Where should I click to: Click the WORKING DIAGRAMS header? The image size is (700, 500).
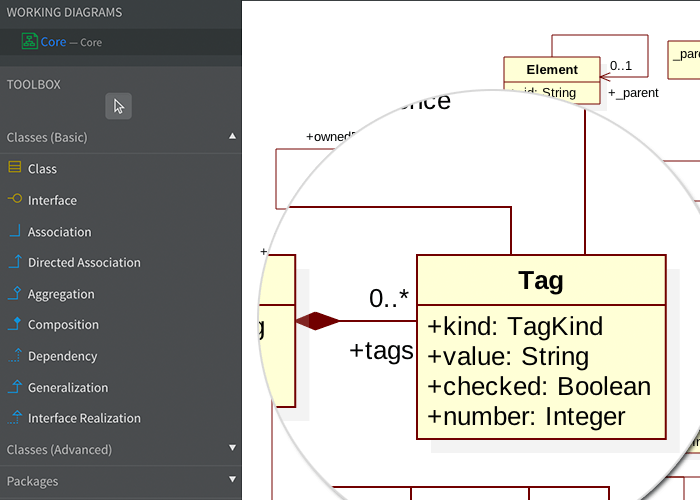pyautogui.click(x=64, y=12)
